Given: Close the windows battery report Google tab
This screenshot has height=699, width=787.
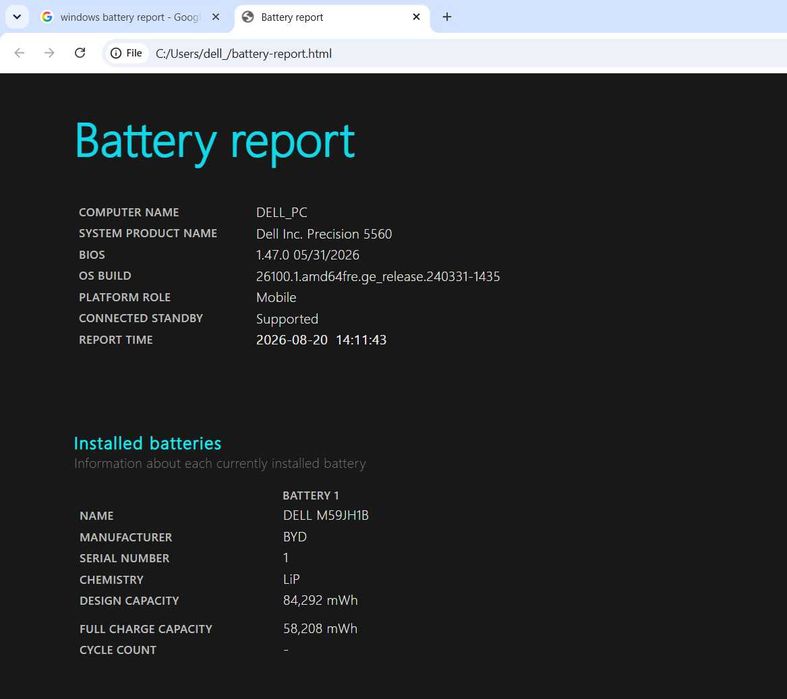Looking at the screenshot, I should (x=215, y=17).
